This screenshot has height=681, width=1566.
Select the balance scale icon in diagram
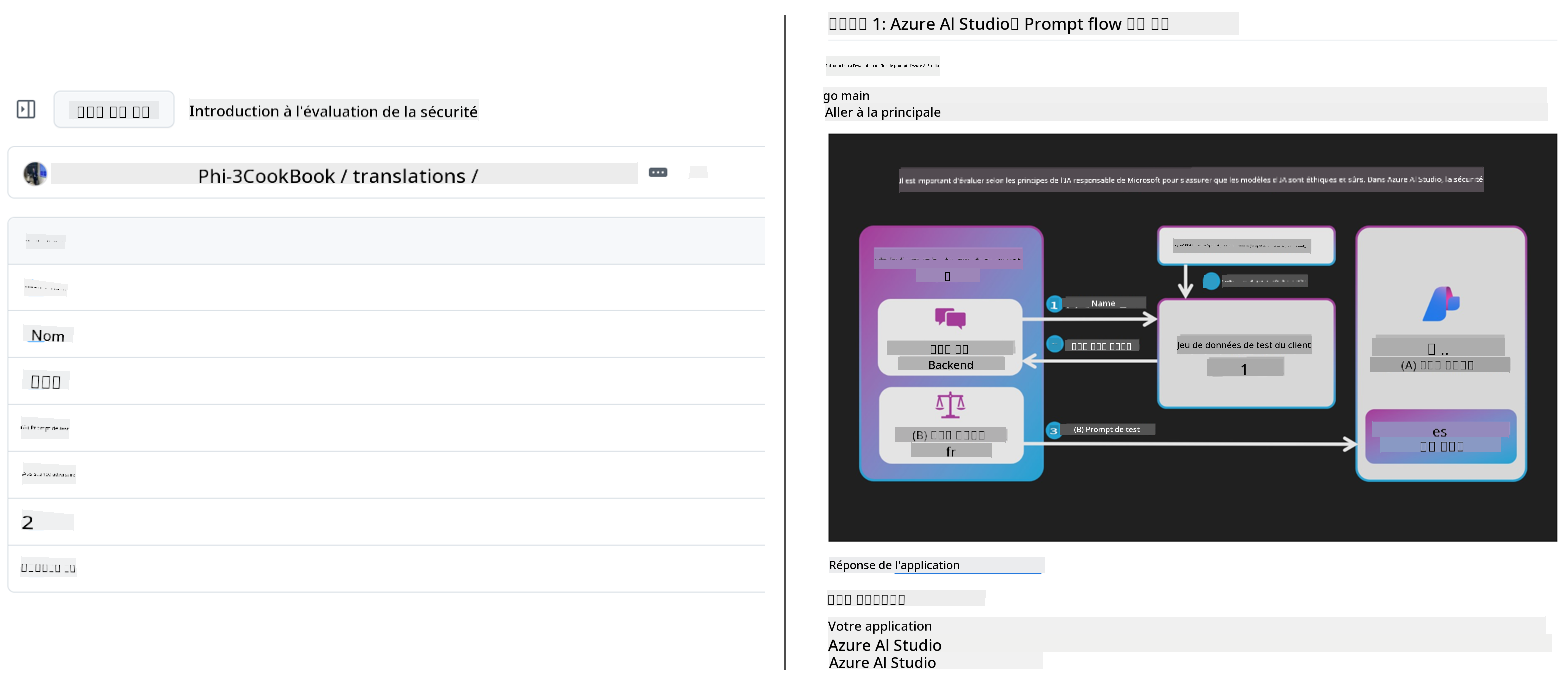[950, 406]
